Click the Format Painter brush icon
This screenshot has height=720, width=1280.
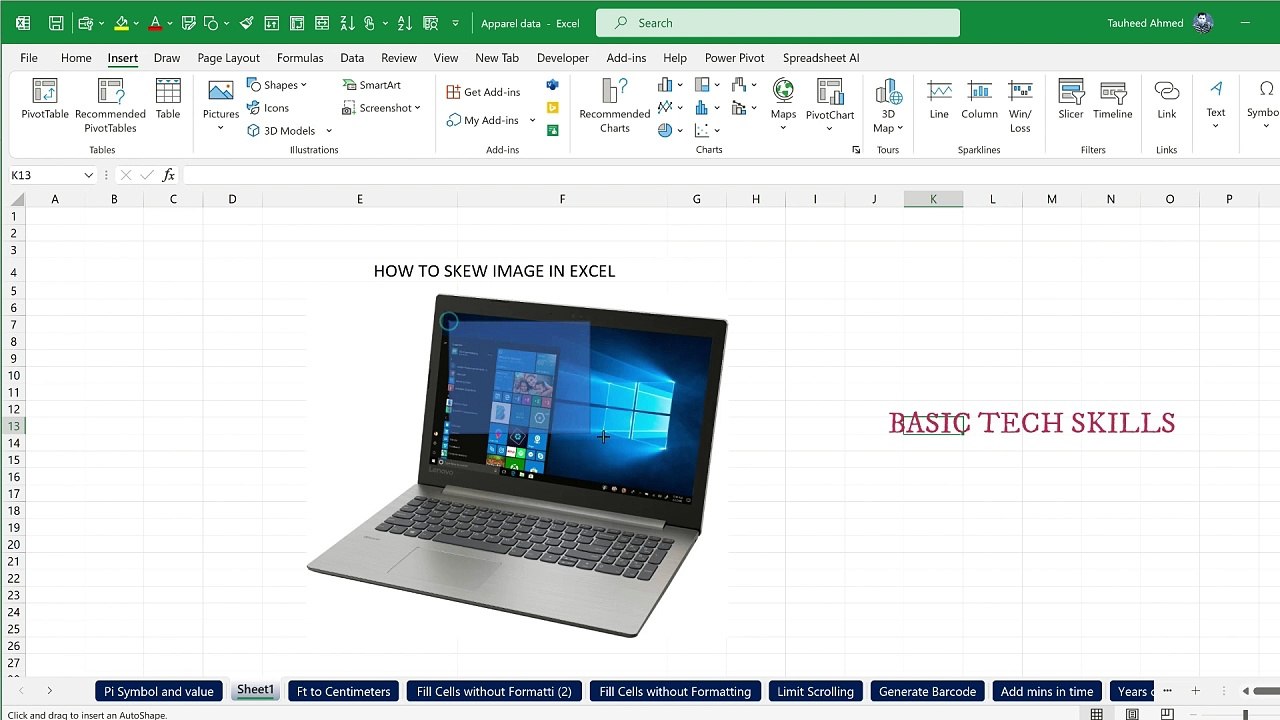point(246,23)
